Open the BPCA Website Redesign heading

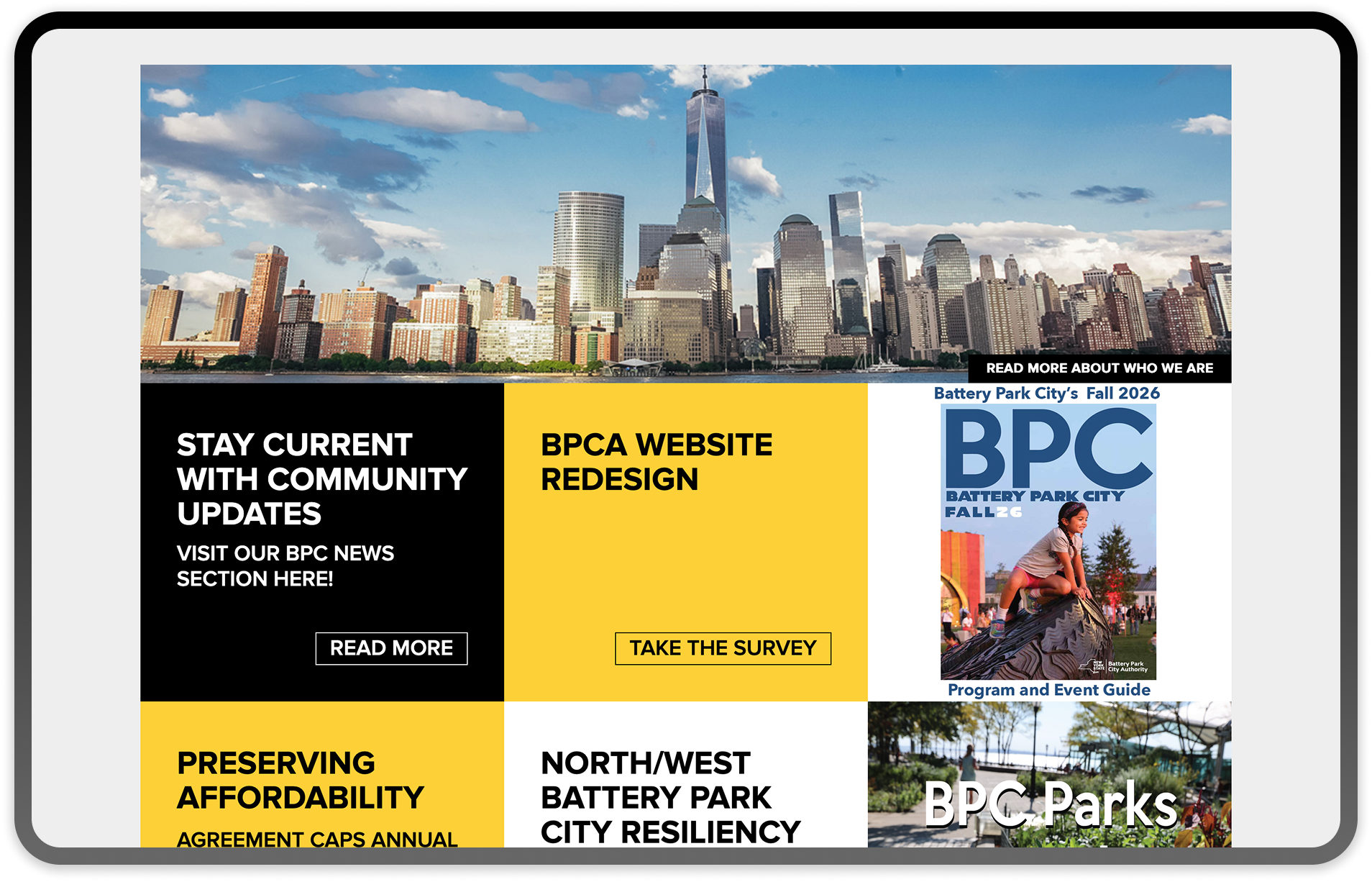(x=657, y=462)
